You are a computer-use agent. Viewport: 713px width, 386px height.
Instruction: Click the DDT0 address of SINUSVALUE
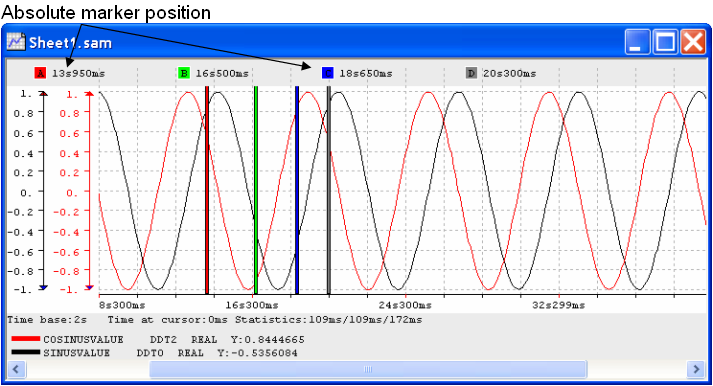point(150,353)
